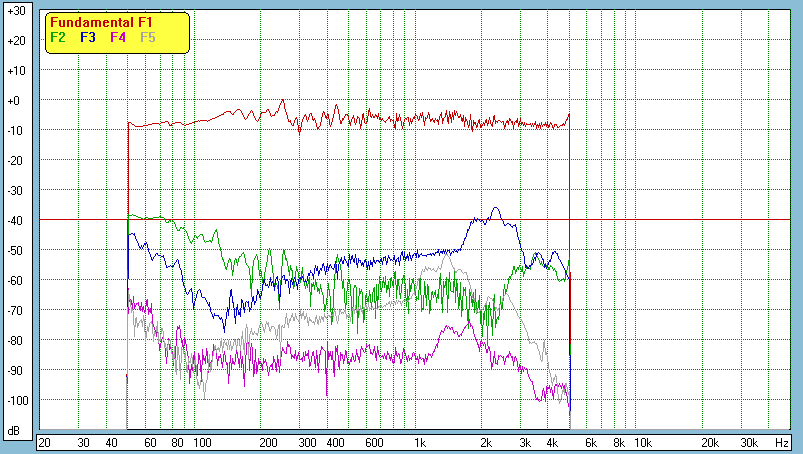Click the -80 dB axis label
This screenshot has height=454, width=803.
pyautogui.click(x=15, y=340)
